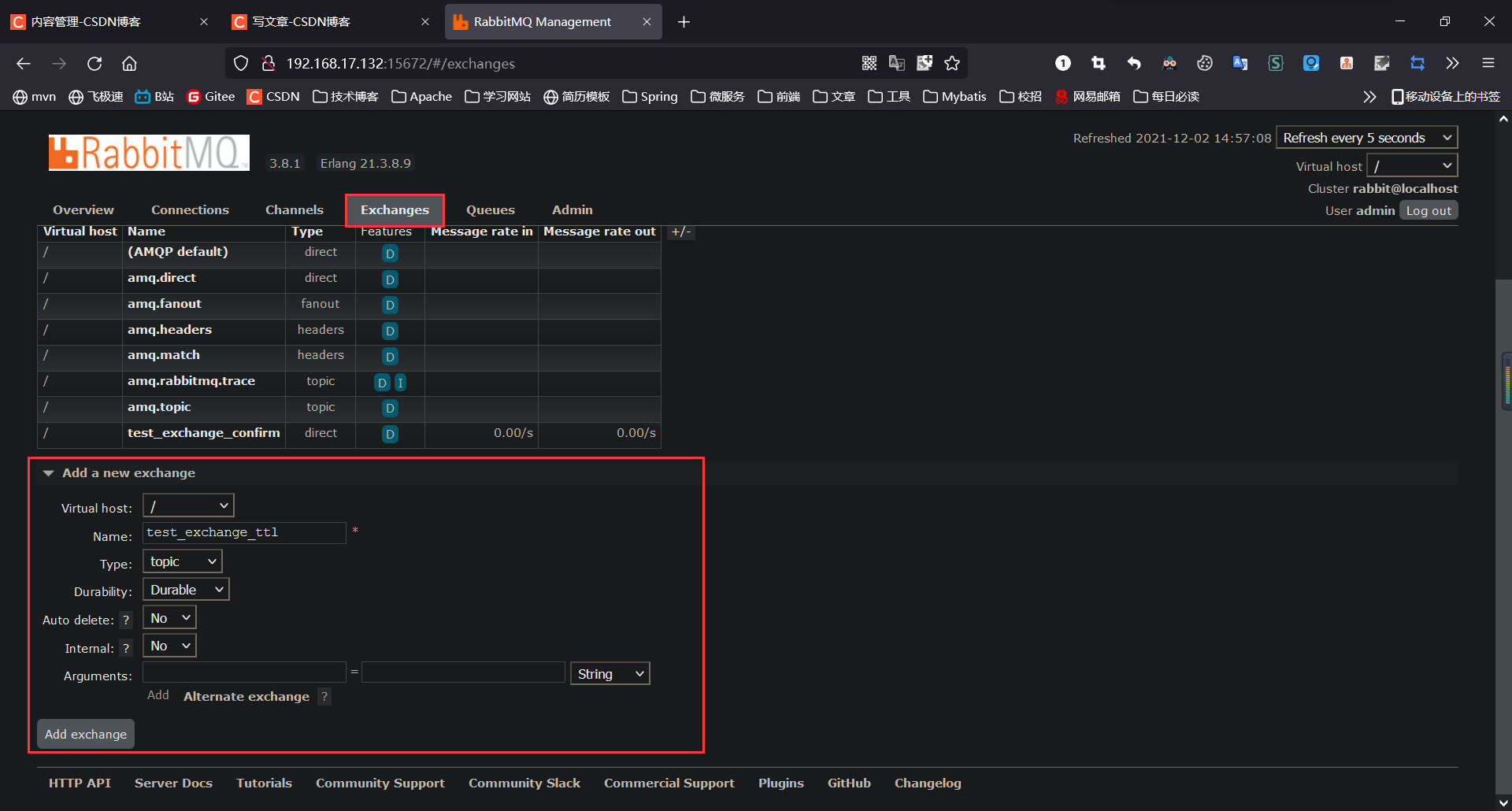The height and width of the screenshot is (811, 1512).
Task: Bookmark this page with the star icon
Action: (x=952, y=64)
